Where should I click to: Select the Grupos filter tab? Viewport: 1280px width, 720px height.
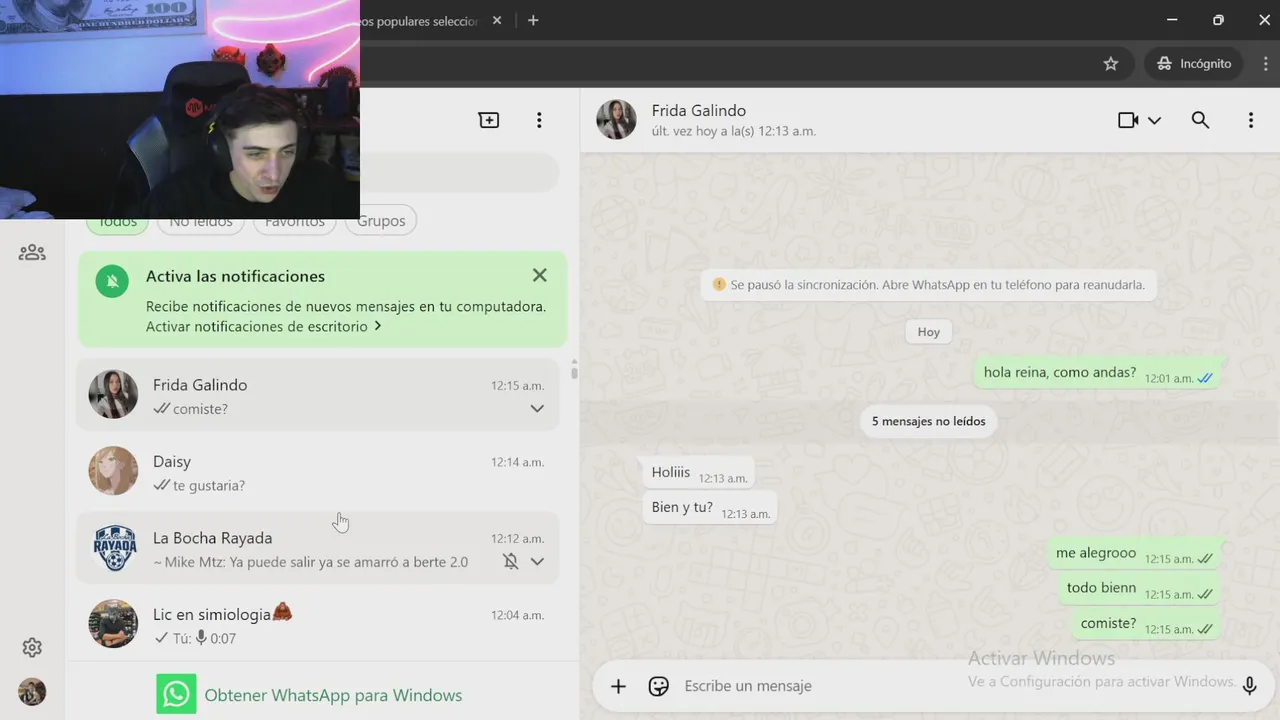[x=381, y=221]
